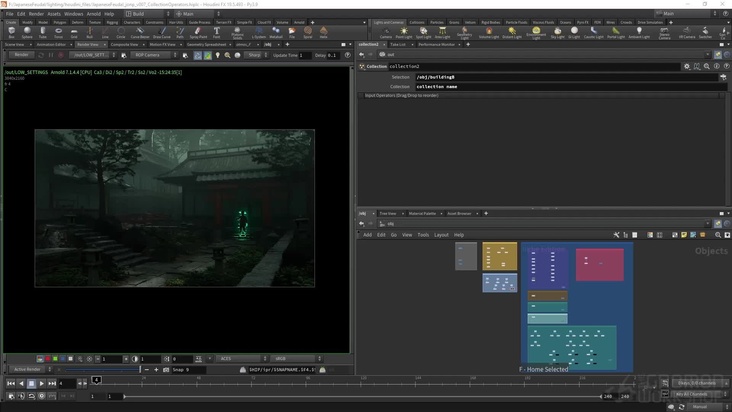Click the playback range slider bar

coord(362,397)
